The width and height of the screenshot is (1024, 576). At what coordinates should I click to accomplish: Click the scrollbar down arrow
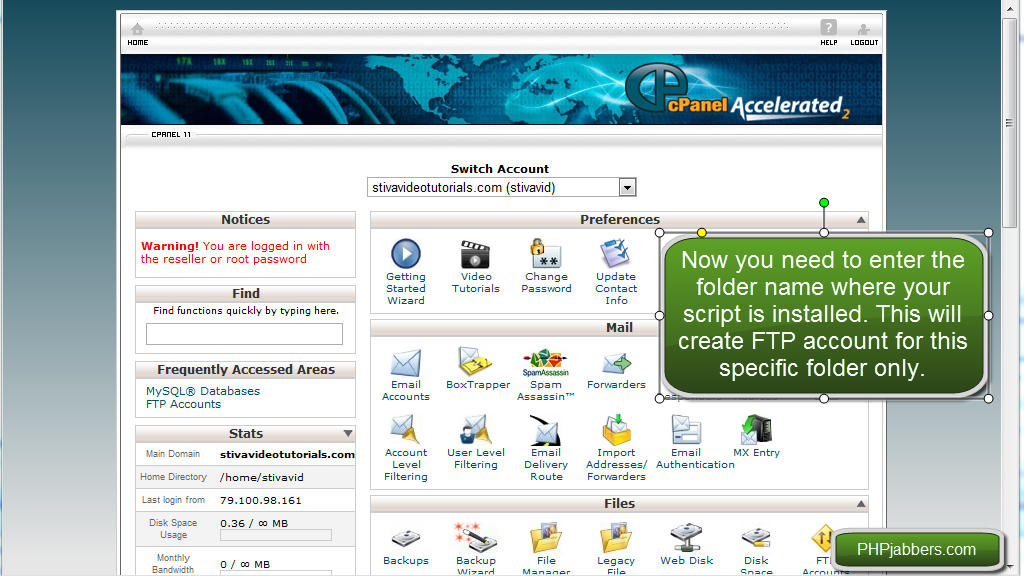[x=1010, y=567]
